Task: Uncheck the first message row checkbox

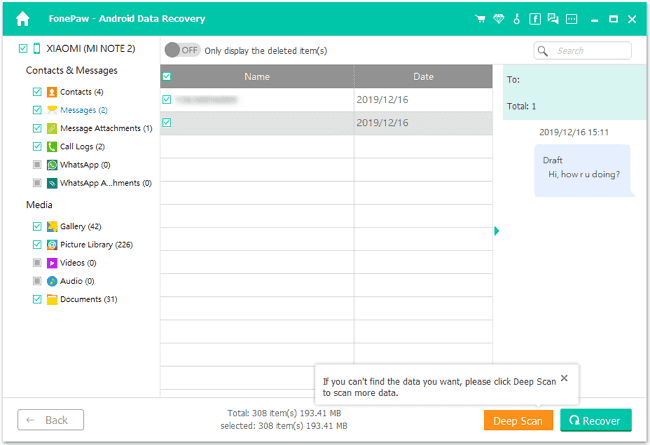Action: 167,100
